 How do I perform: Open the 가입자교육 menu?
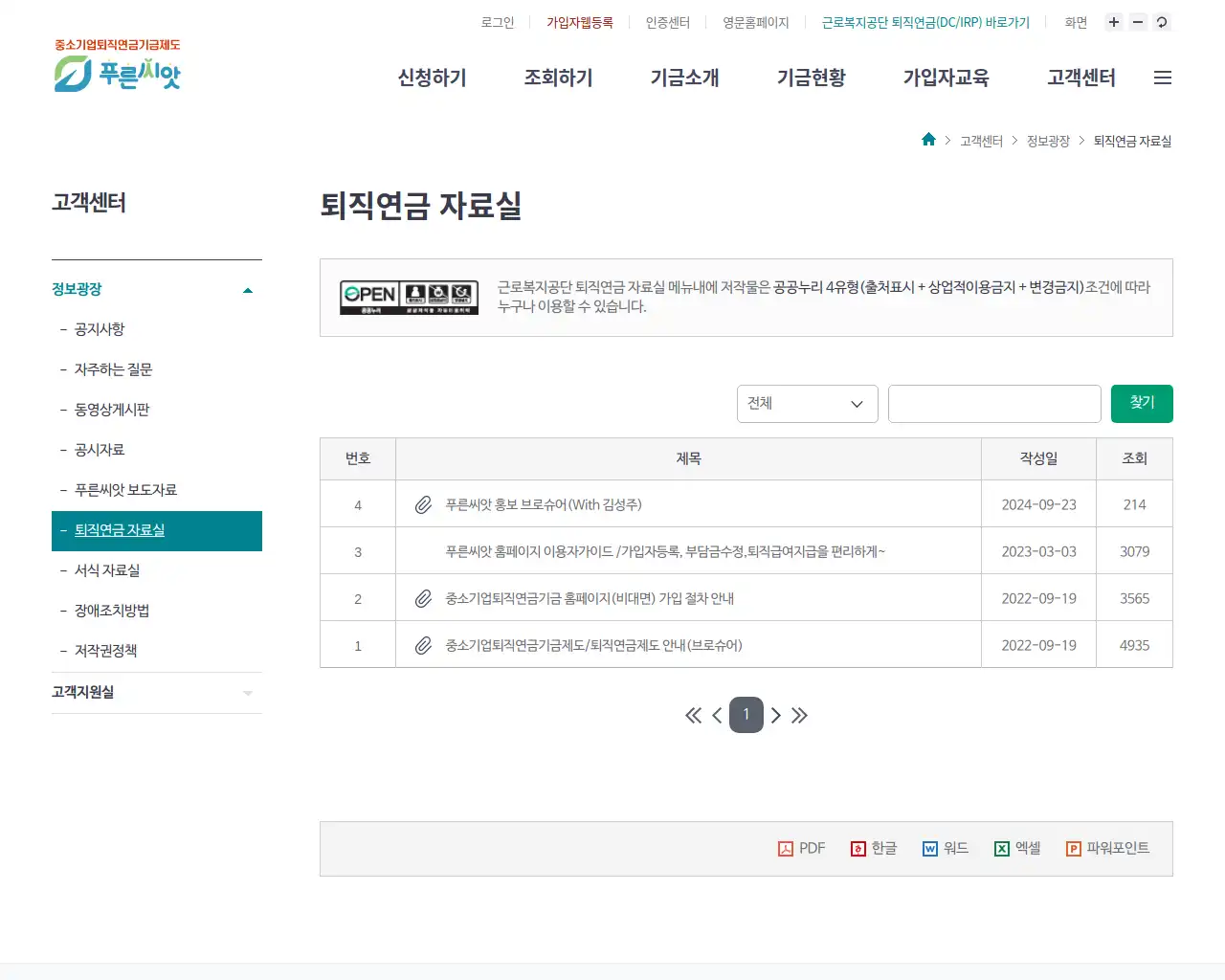(946, 78)
